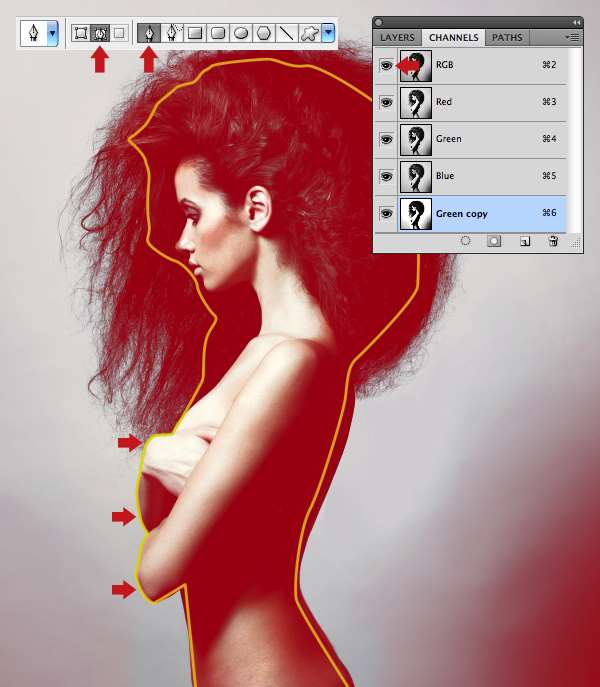Toggle the Blue channel visibility eye
The width and height of the screenshot is (600, 687).
coord(386,177)
